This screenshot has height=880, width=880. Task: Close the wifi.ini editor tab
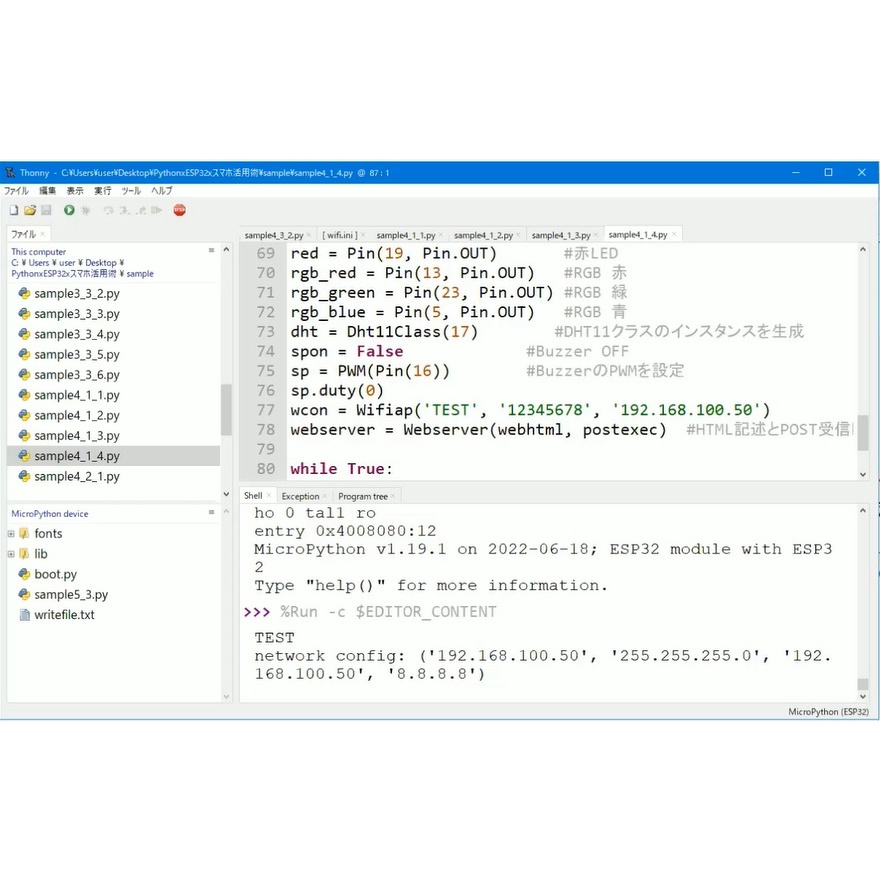363,235
